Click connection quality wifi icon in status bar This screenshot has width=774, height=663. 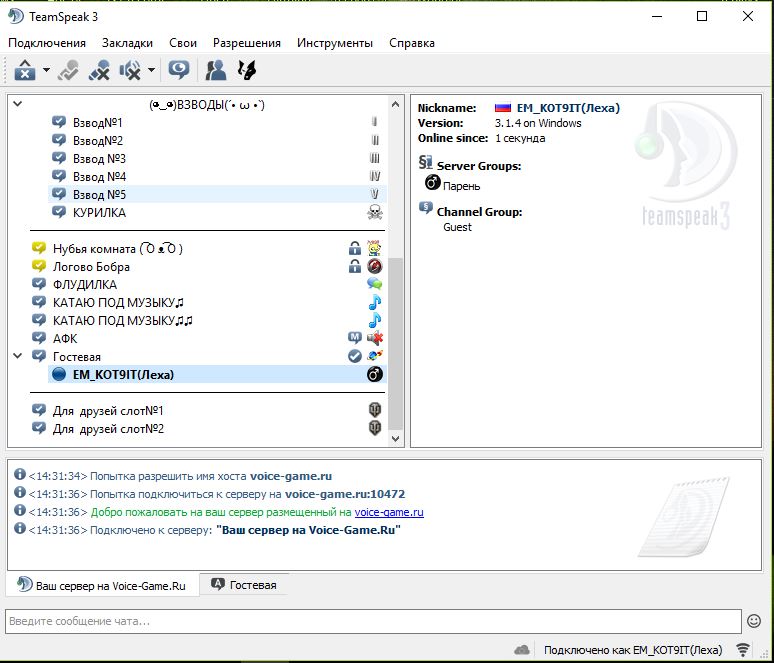[x=743, y=650]
